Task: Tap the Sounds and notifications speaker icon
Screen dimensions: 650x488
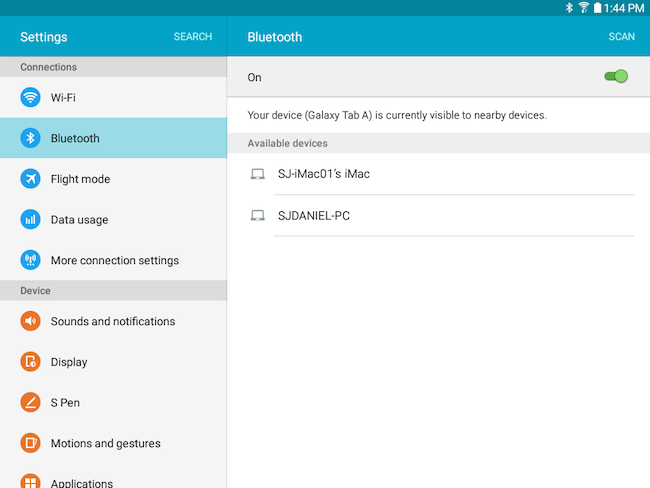Action: [x=30, y=321]
